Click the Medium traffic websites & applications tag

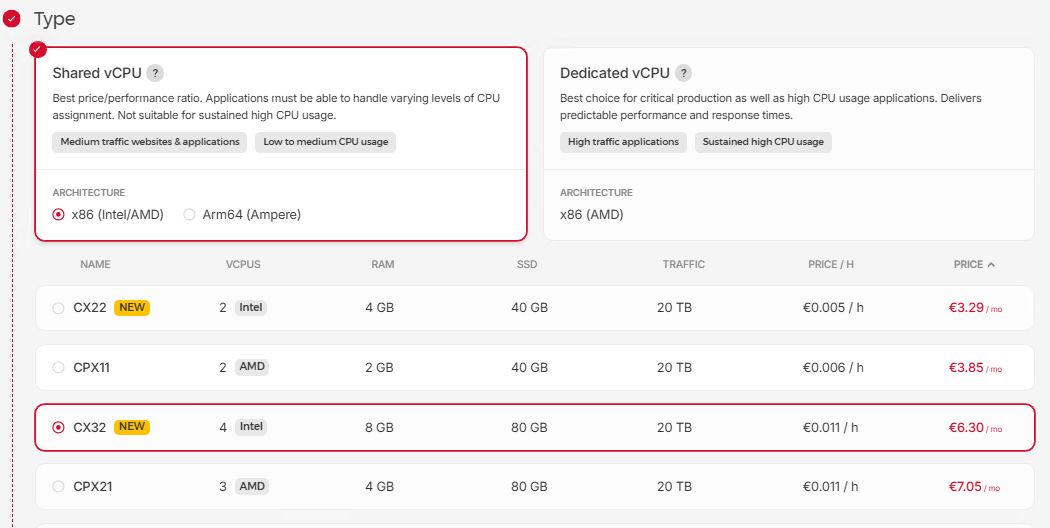150,142
